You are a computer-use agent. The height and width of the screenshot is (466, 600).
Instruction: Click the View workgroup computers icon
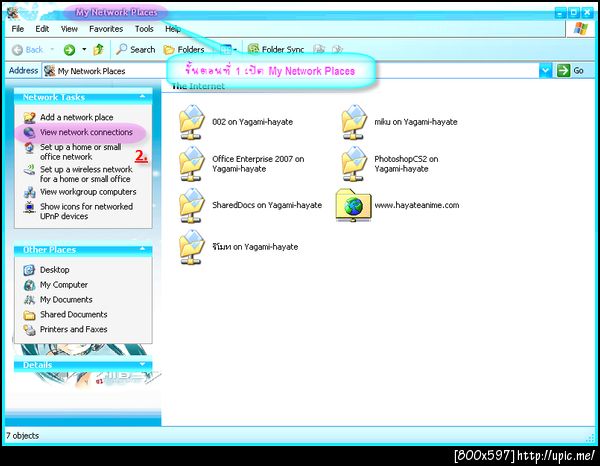[29, 192]
